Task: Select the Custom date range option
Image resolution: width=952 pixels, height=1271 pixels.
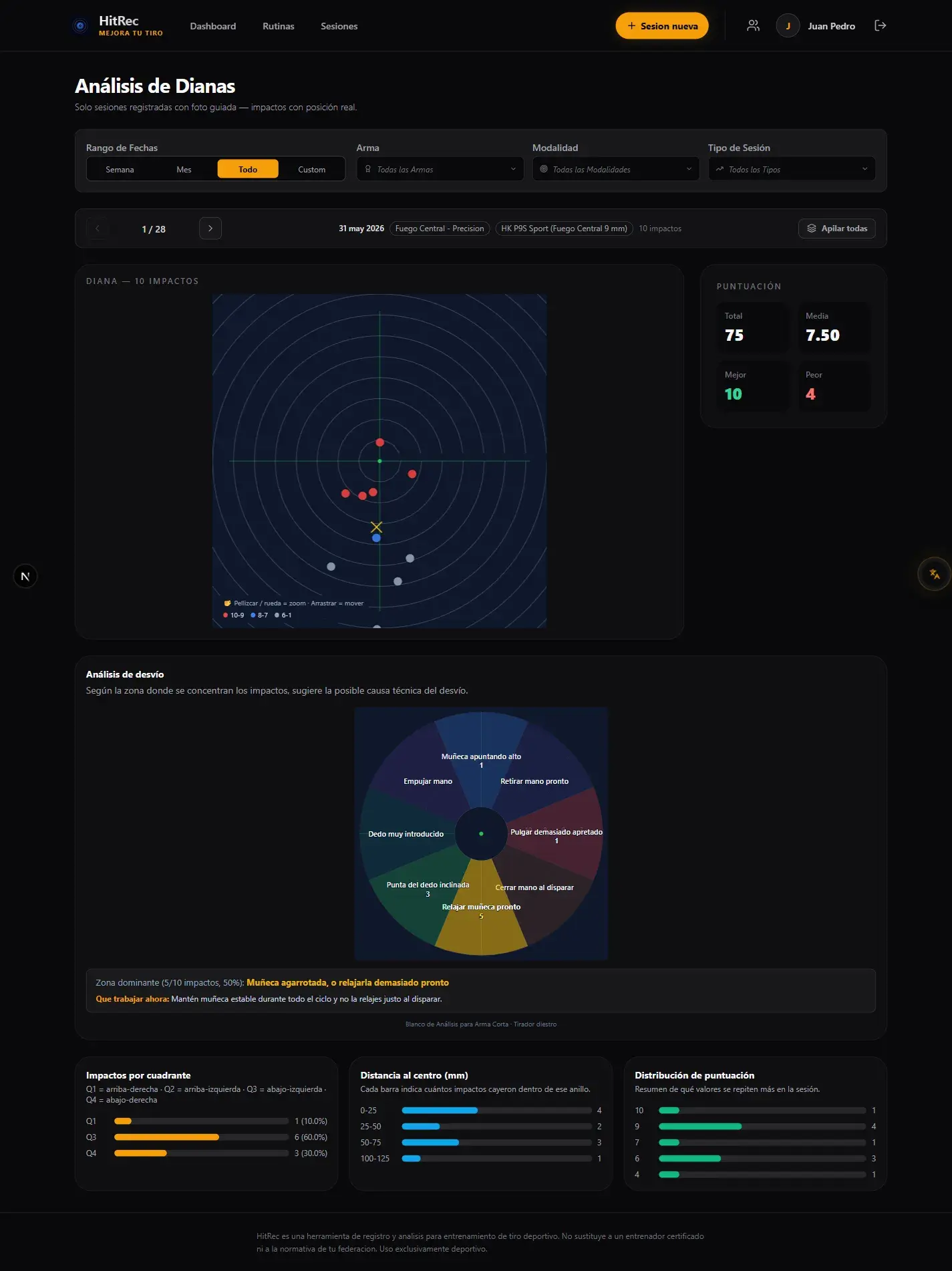Action: click(312, 170)
